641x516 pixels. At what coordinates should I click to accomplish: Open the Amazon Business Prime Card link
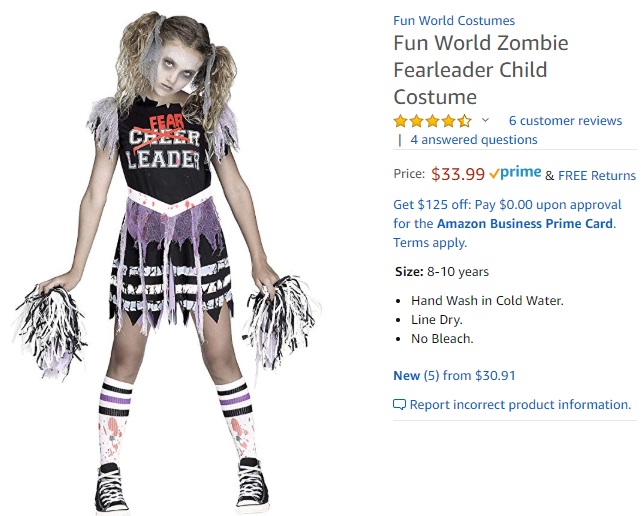525,224
